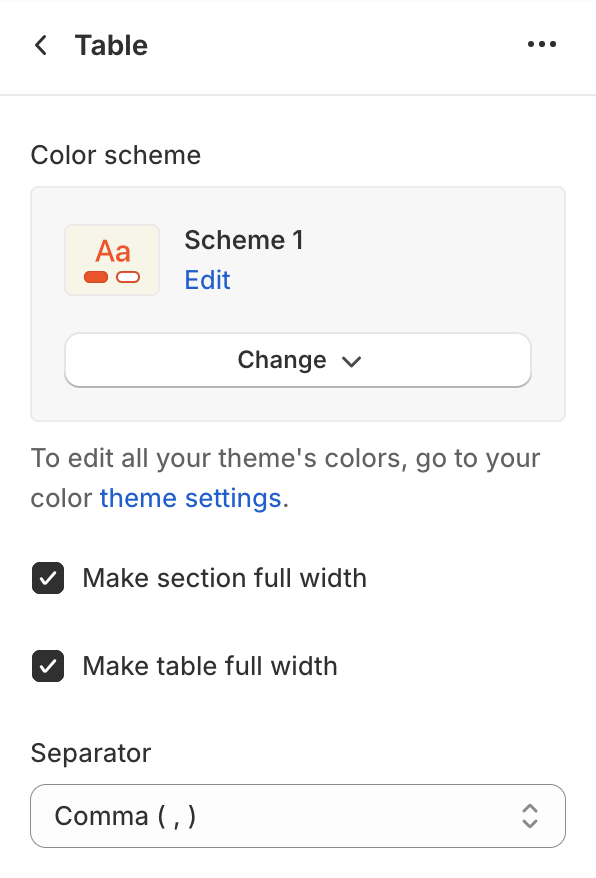
Task: Click the filled orange pill in scheme preview
Action: (96, 277)
